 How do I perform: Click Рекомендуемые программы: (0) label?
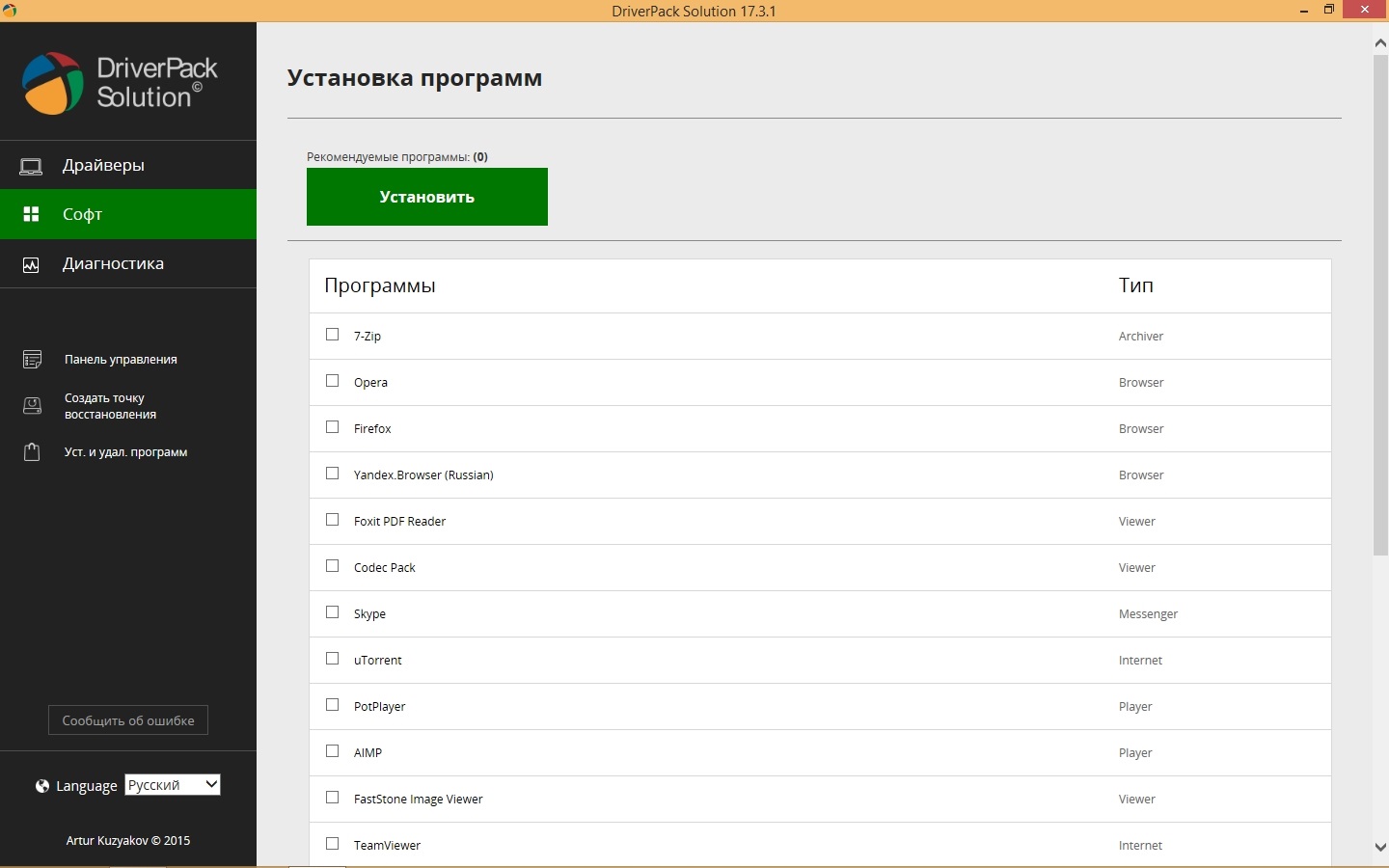(x=397, y=157)
